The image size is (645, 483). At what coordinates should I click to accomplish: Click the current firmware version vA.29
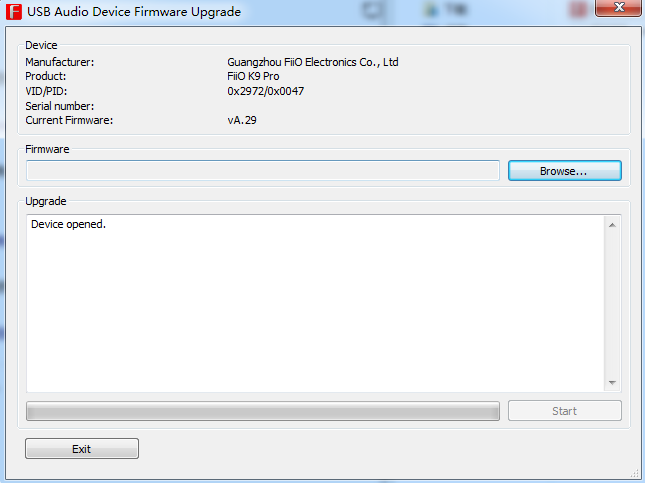(x=242, y=120)
